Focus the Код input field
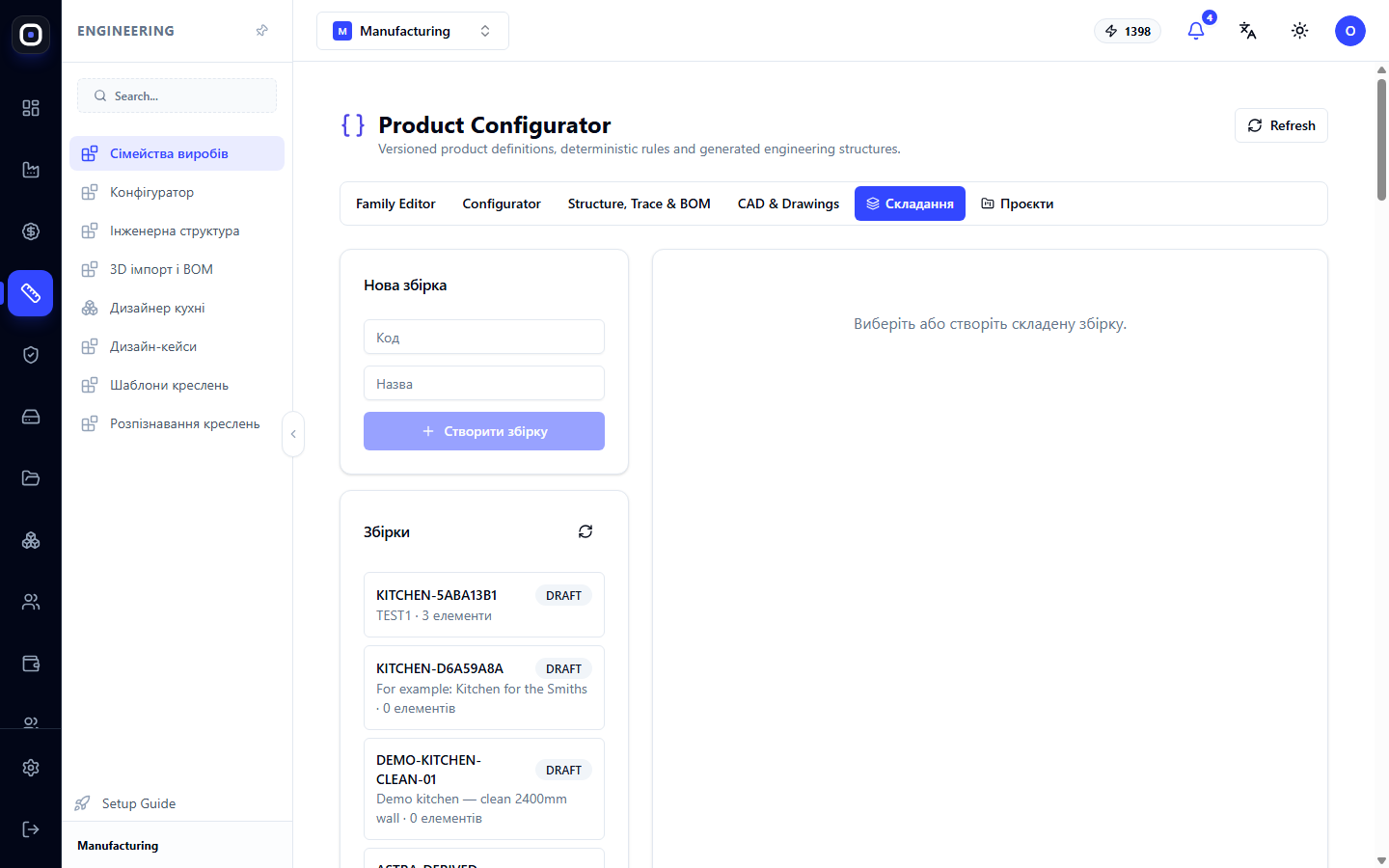Viewport: 1389px width, 868px height. point(484,337)
